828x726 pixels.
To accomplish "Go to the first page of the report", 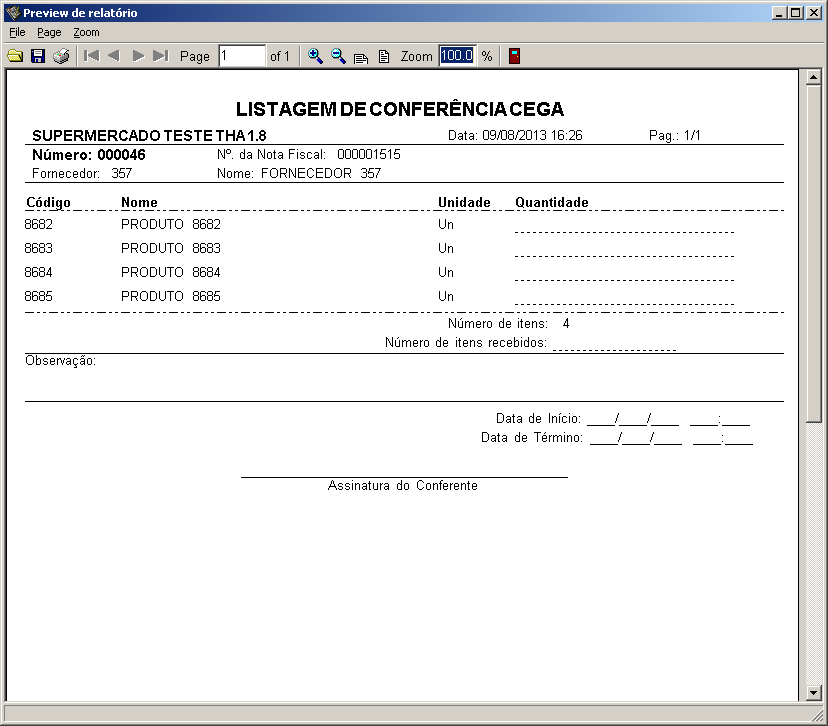I will (91, 56).
